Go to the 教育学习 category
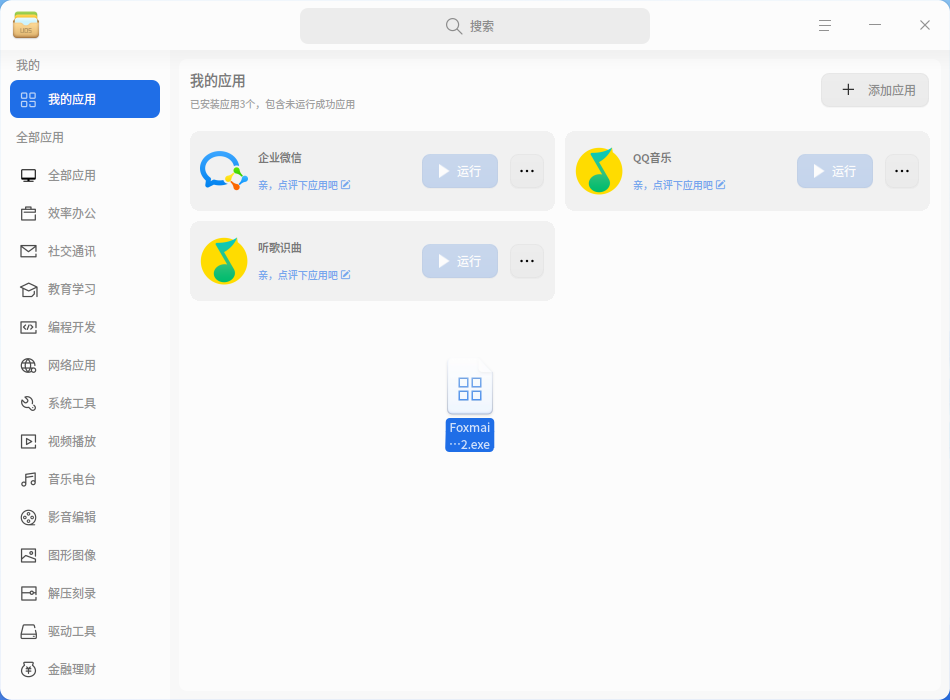Screen dimensions: 950x700 click(72, 289)
